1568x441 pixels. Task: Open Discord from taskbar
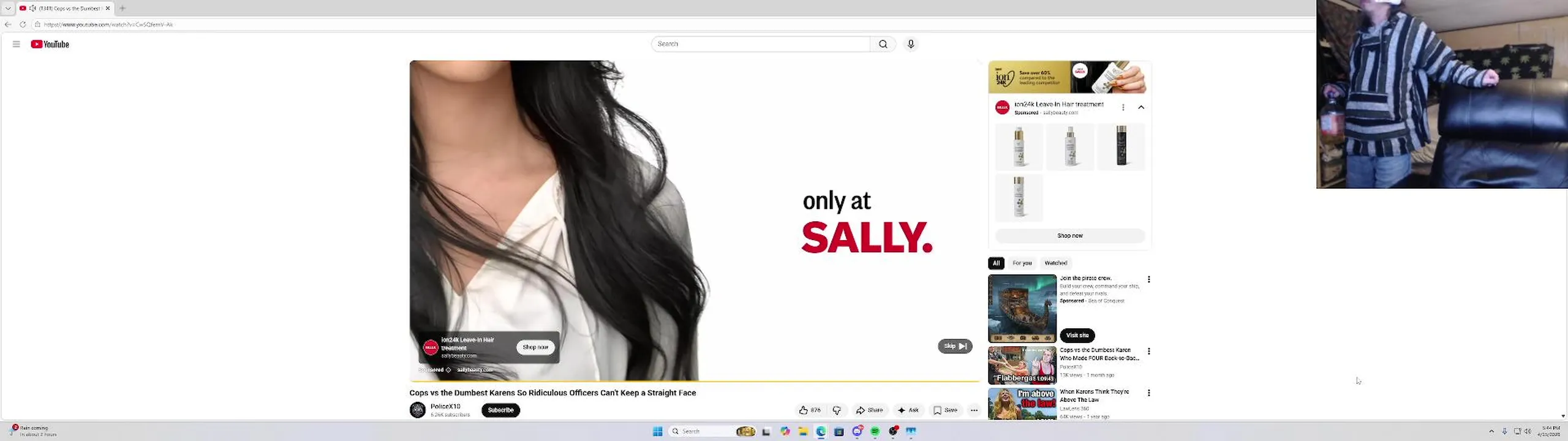pos(858,431)
